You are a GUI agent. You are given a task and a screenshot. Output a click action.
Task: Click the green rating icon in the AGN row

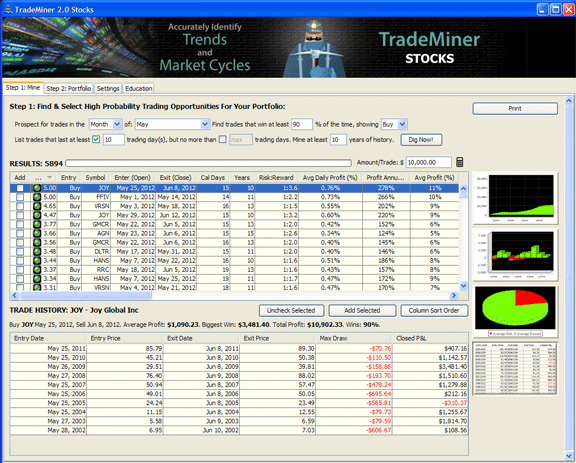pyautogui.click(x=37, y=233)
